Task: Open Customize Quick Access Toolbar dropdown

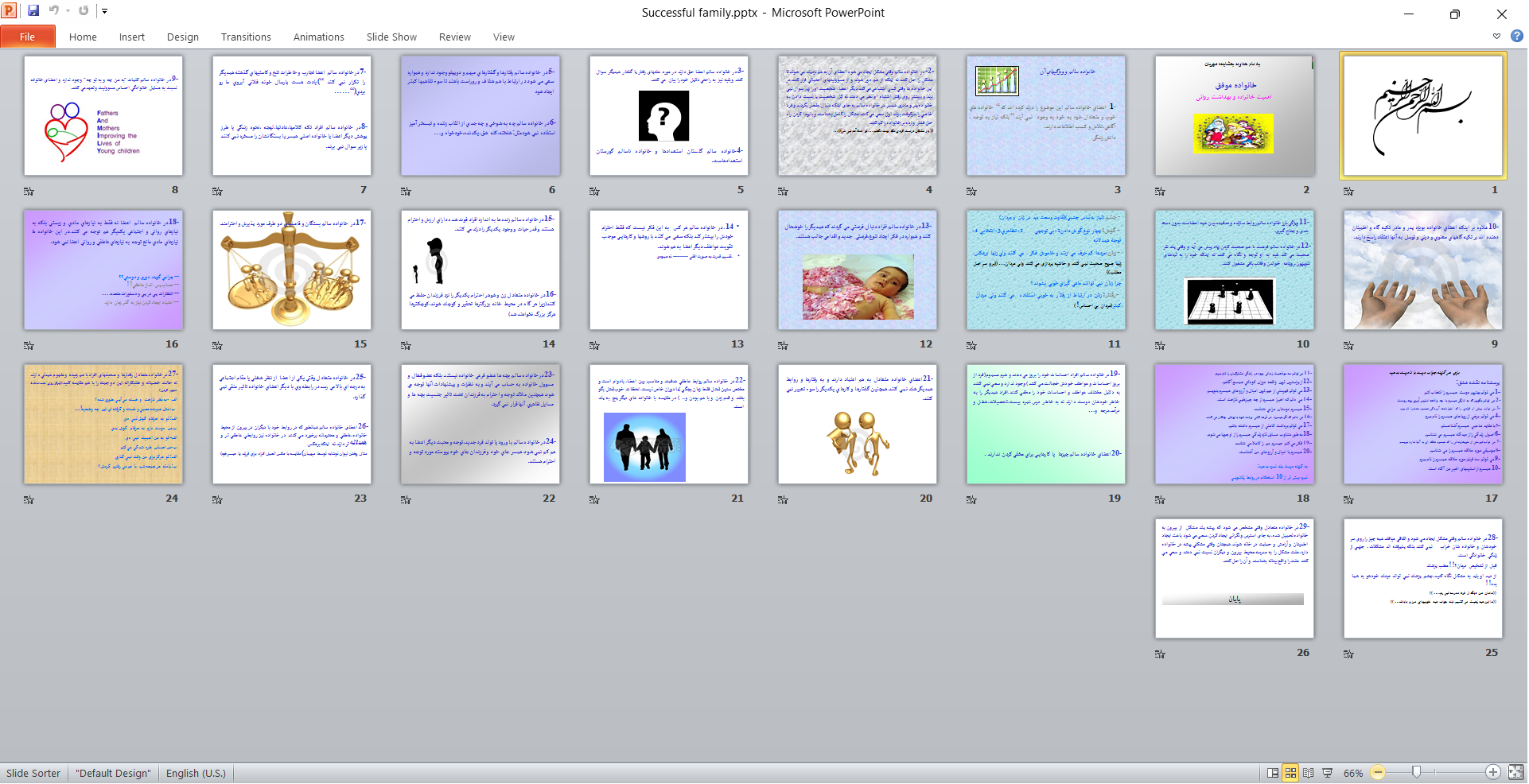Action: 104,11
